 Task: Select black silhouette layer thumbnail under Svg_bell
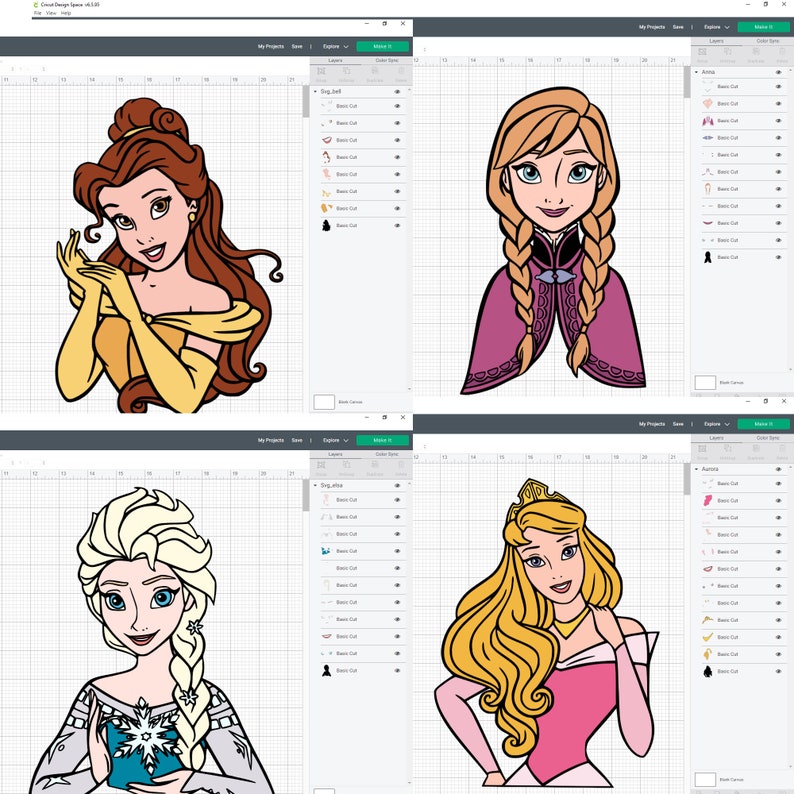coord(327,225)
